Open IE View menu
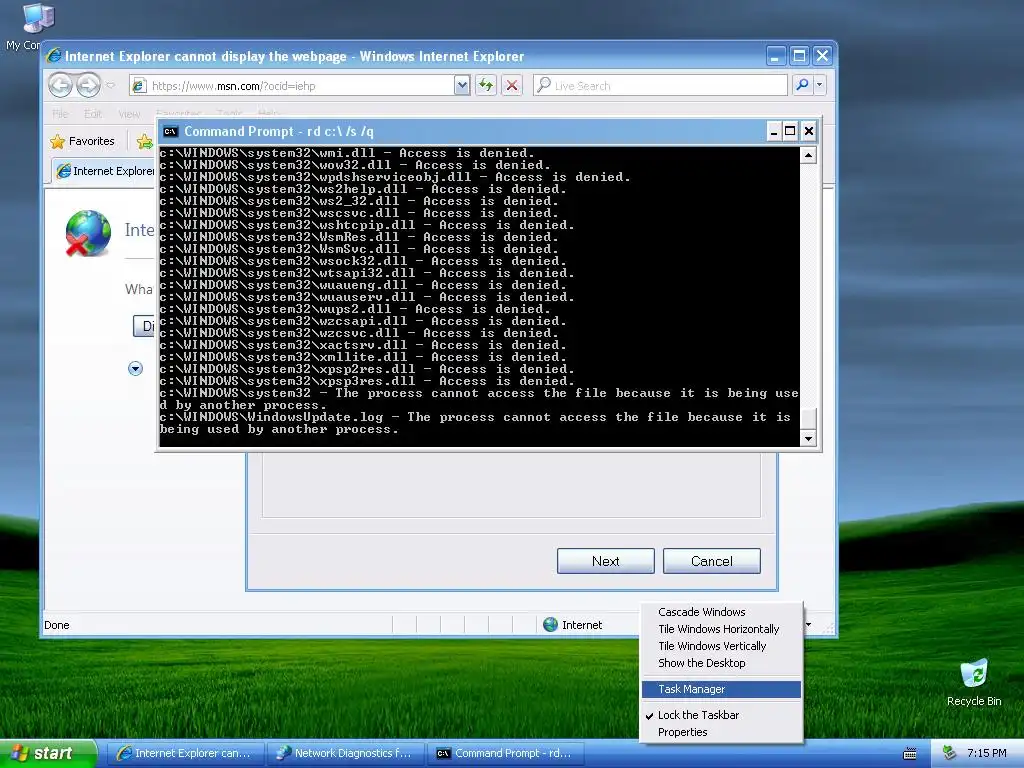This screenshot has width=1024, height=768. point(129,114)
